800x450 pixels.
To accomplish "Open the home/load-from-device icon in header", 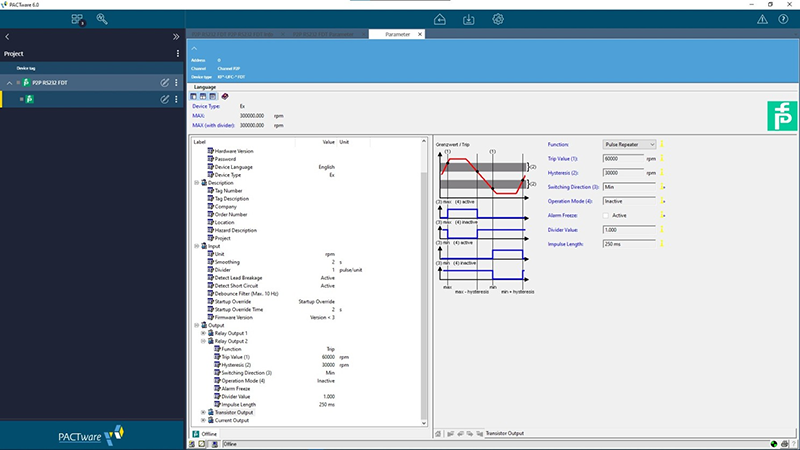I will [x=440, y=19].
